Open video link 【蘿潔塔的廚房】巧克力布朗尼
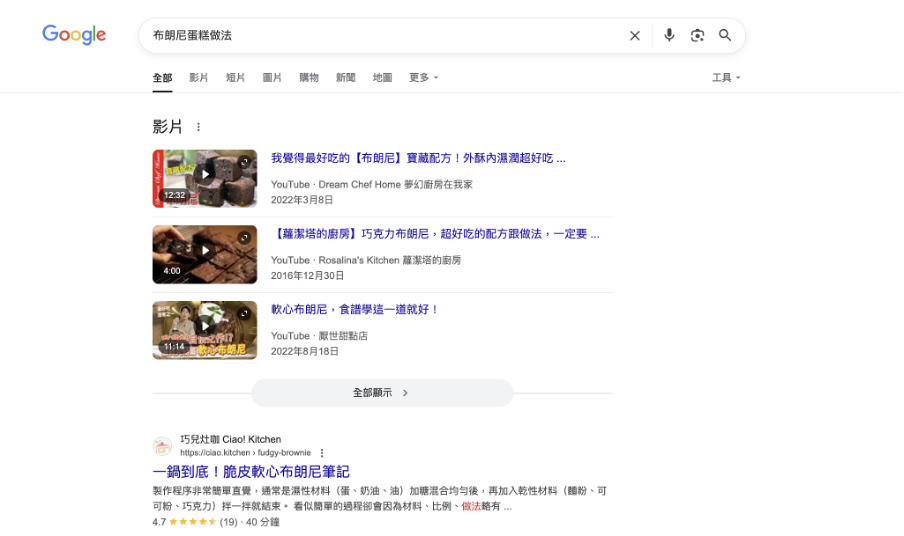Screen dimensions: 904x536 click(435, 234)
